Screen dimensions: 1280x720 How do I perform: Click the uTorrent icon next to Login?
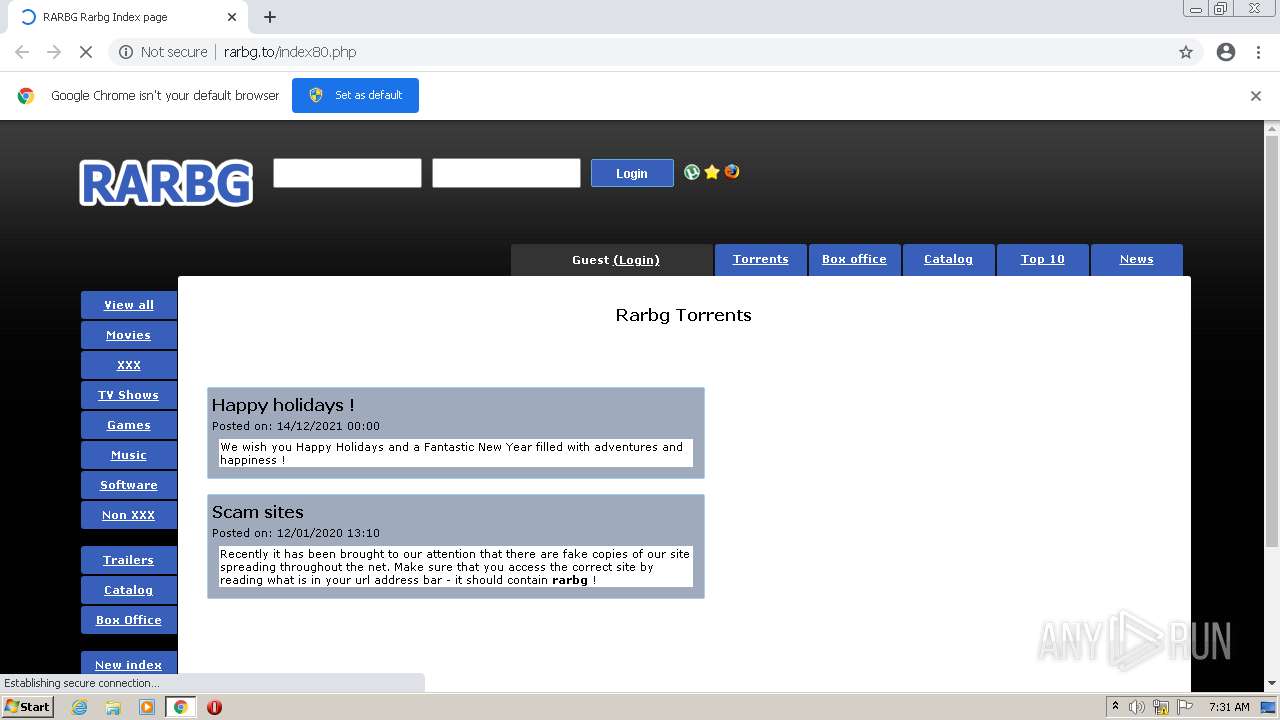[691, 172]
